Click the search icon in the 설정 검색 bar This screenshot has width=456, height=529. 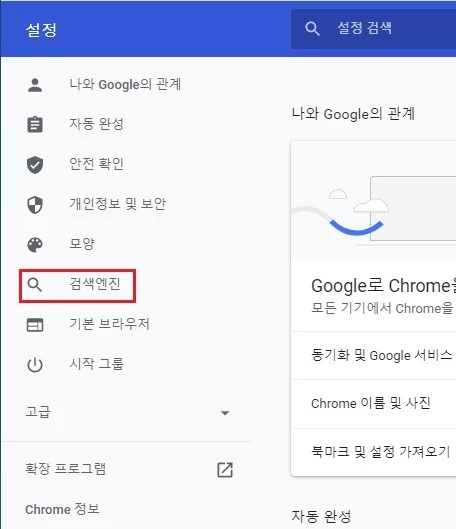click(x=312, y=29)
